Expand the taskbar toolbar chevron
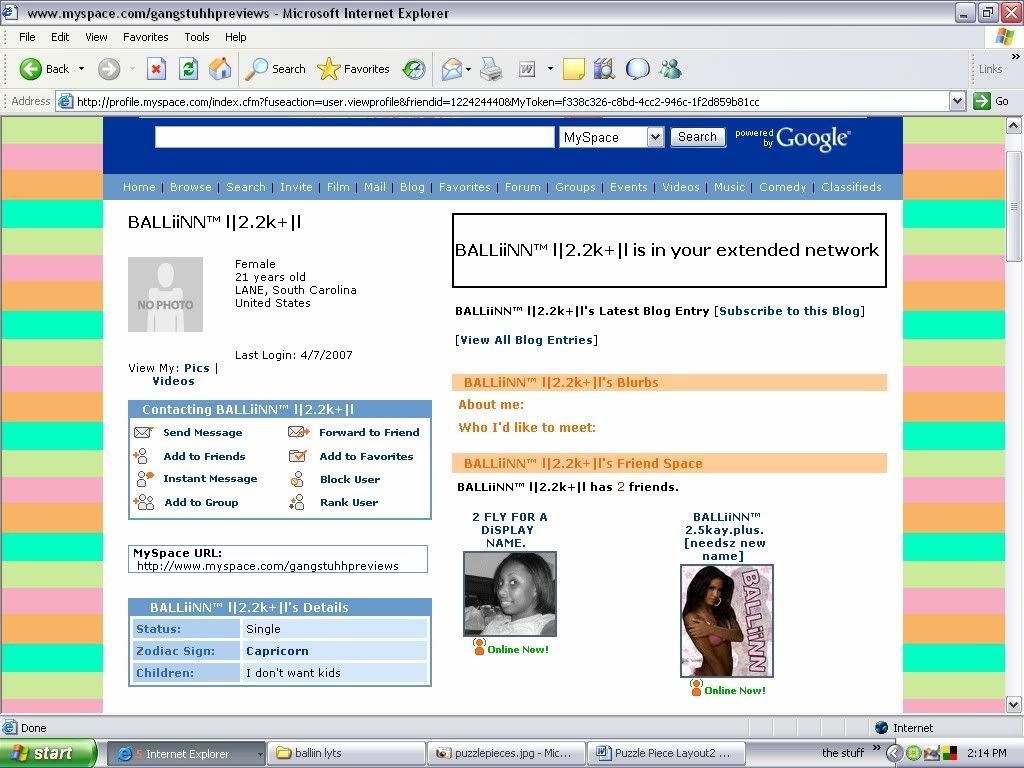1024x768 pixels. point(876,748)
